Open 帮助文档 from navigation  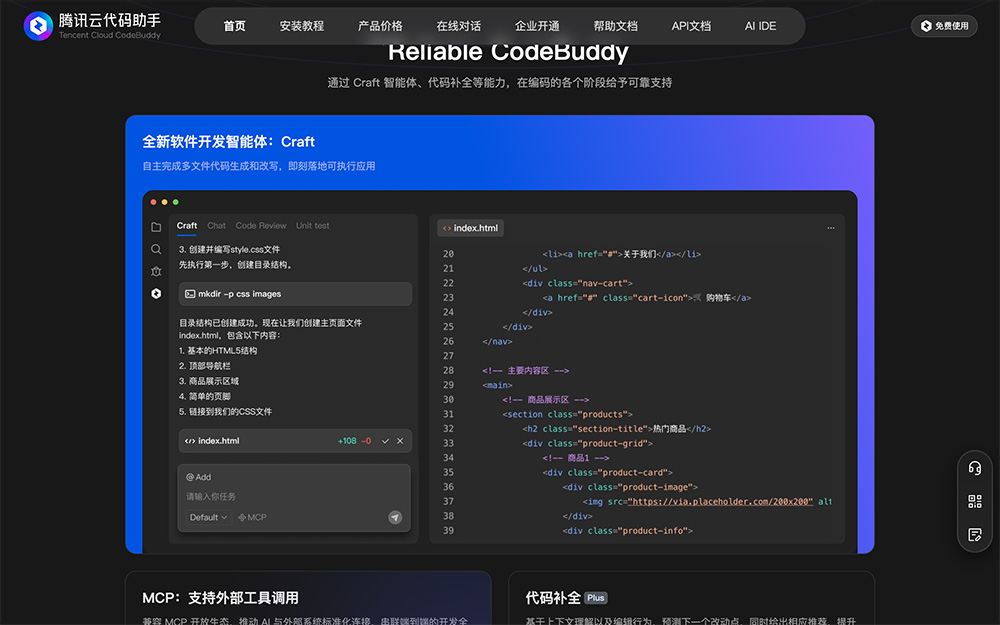(615, 26)
